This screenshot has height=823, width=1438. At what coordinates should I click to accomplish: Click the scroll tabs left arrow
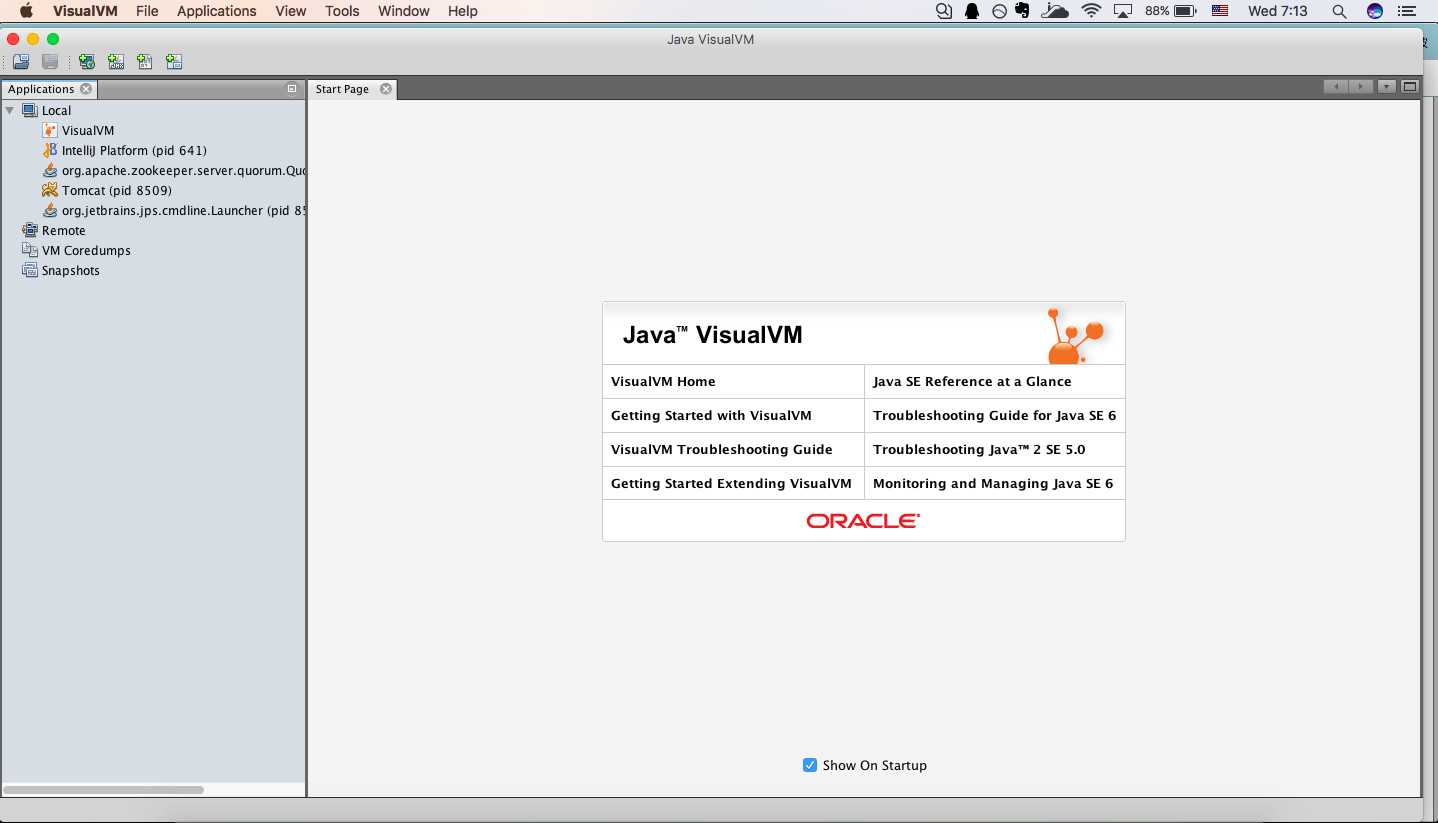coord(1336,87)
